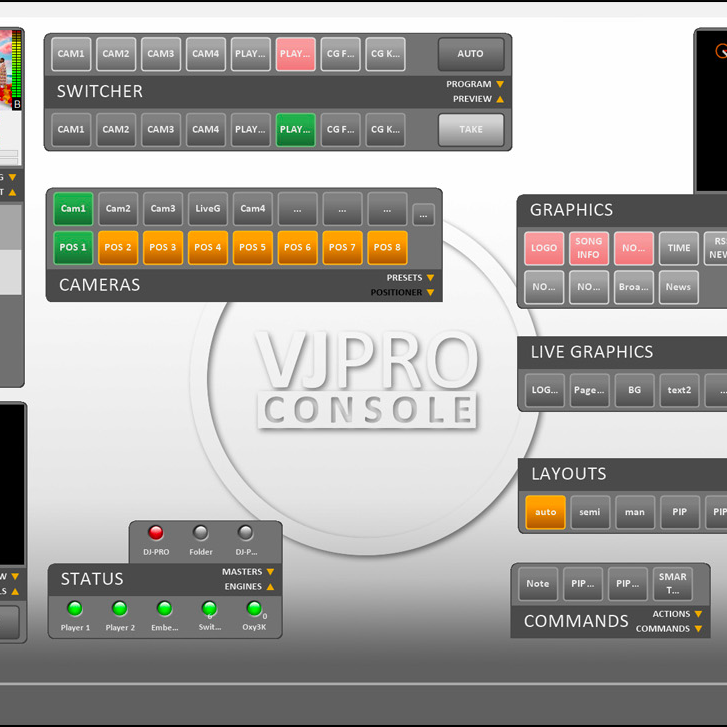
Task: Toggle the LOGO graphic
Action: (544, 249)
